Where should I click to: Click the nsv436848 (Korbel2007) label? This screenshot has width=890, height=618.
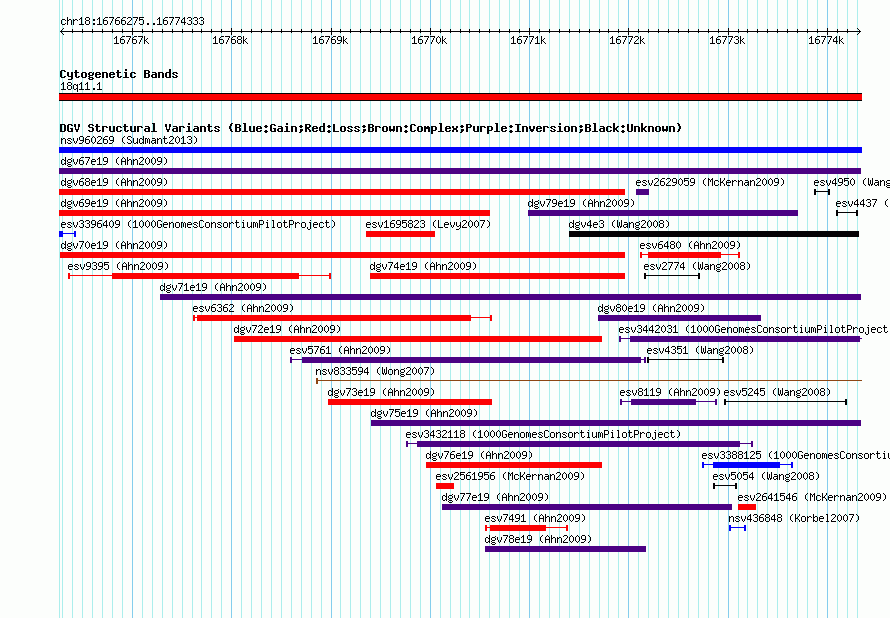(795, 518)
